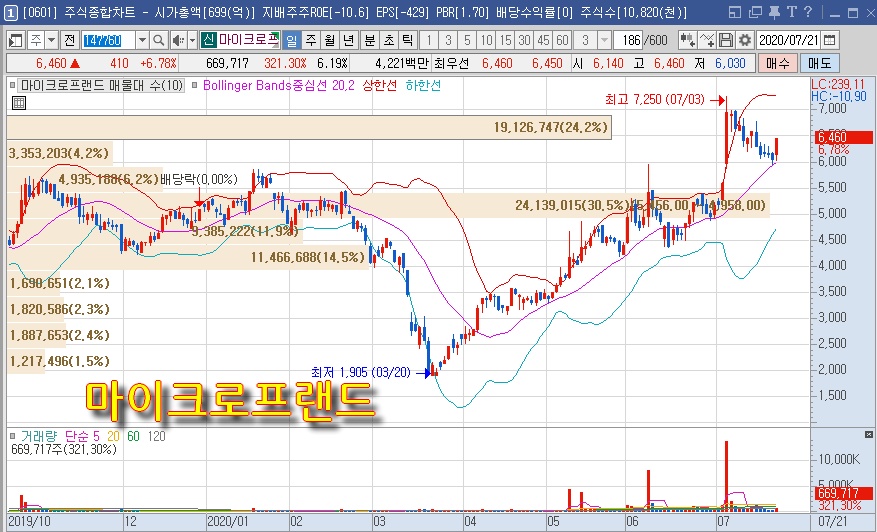
Task: Save chart settings with the floppy disk icon
Action: [726, 40]
